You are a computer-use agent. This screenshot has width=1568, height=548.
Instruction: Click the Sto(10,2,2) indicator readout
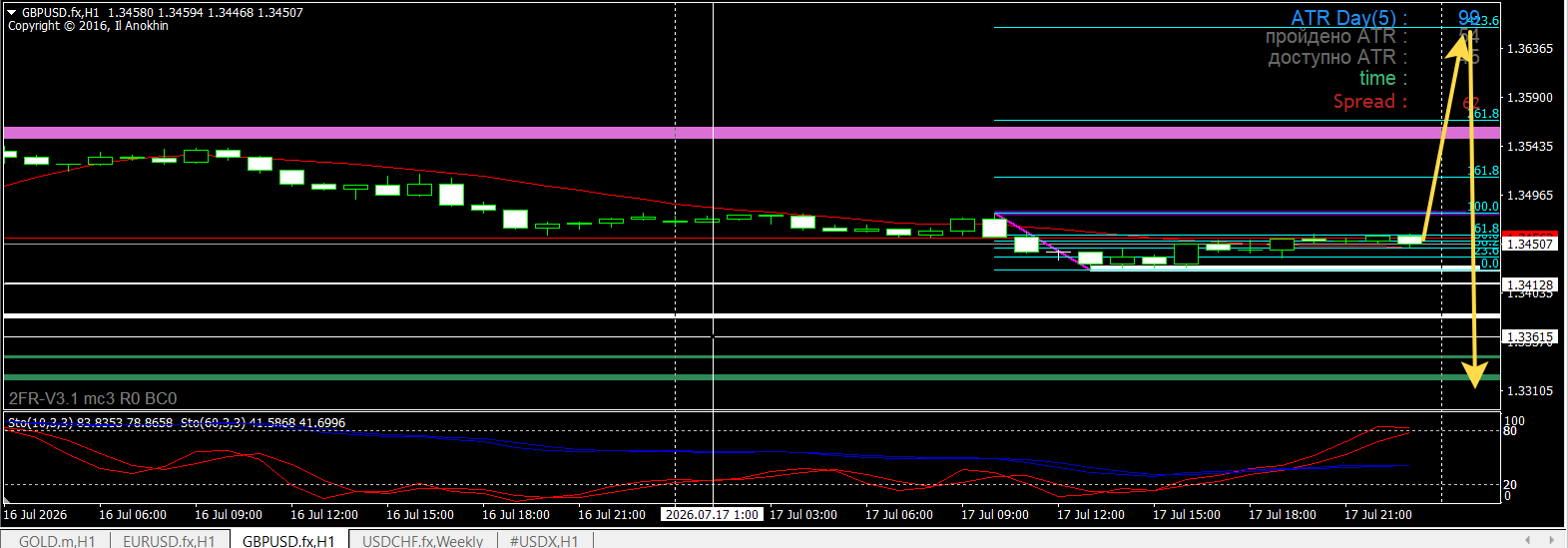(90, 423)
